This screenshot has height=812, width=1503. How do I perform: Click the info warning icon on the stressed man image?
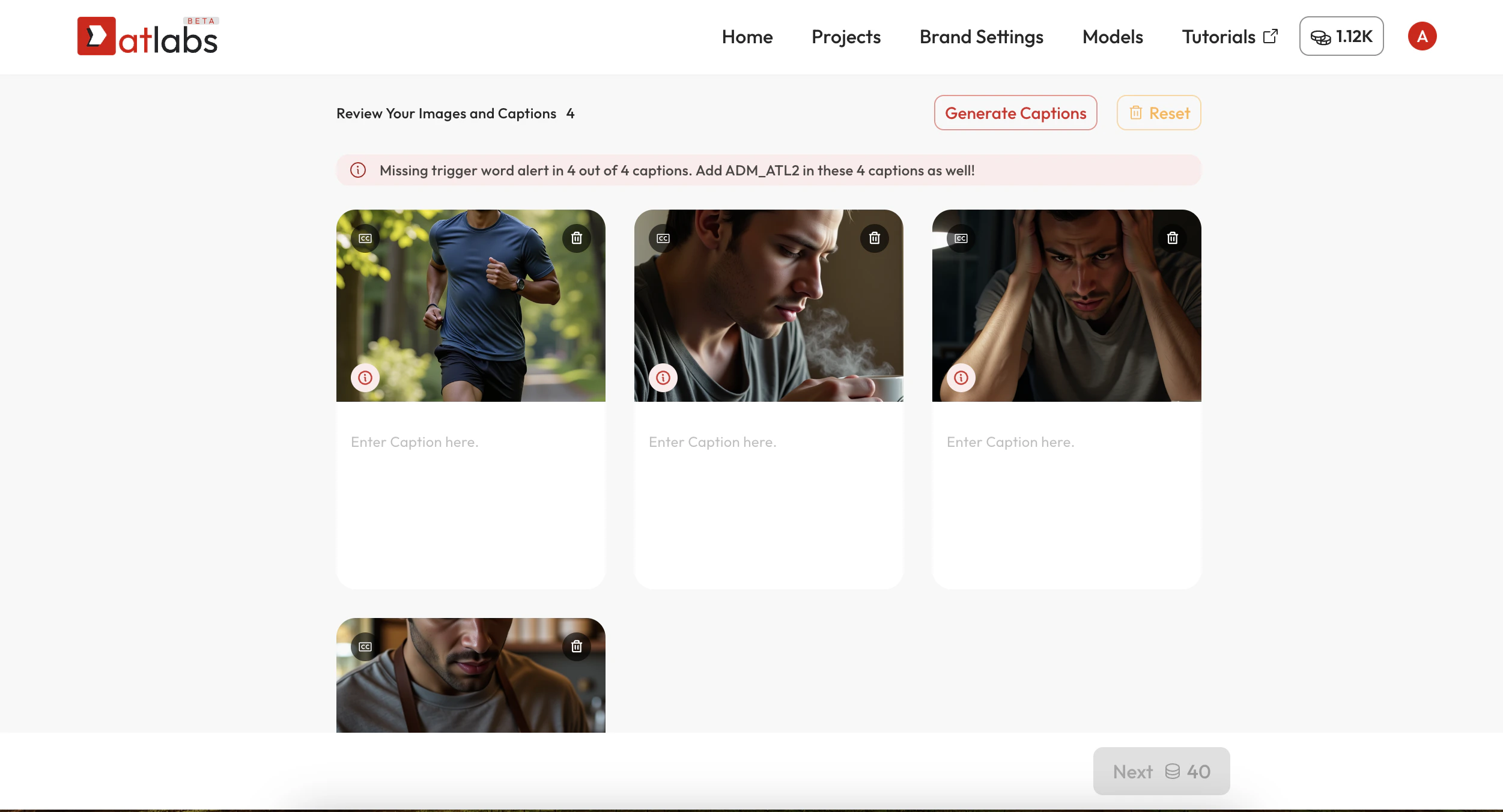tap(961, 378)
